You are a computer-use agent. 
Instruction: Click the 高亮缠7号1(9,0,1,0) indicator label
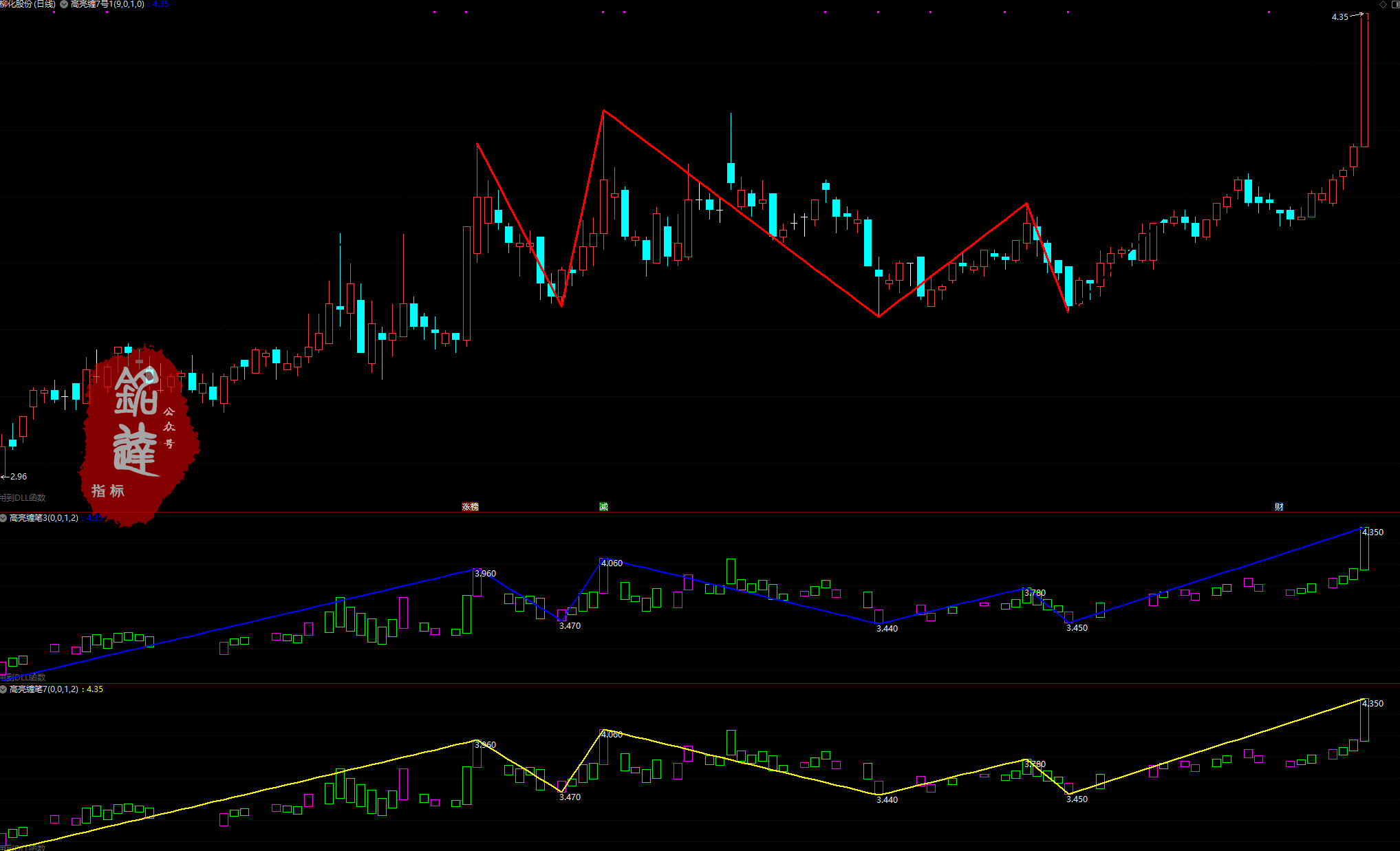(x=107, y=4)
